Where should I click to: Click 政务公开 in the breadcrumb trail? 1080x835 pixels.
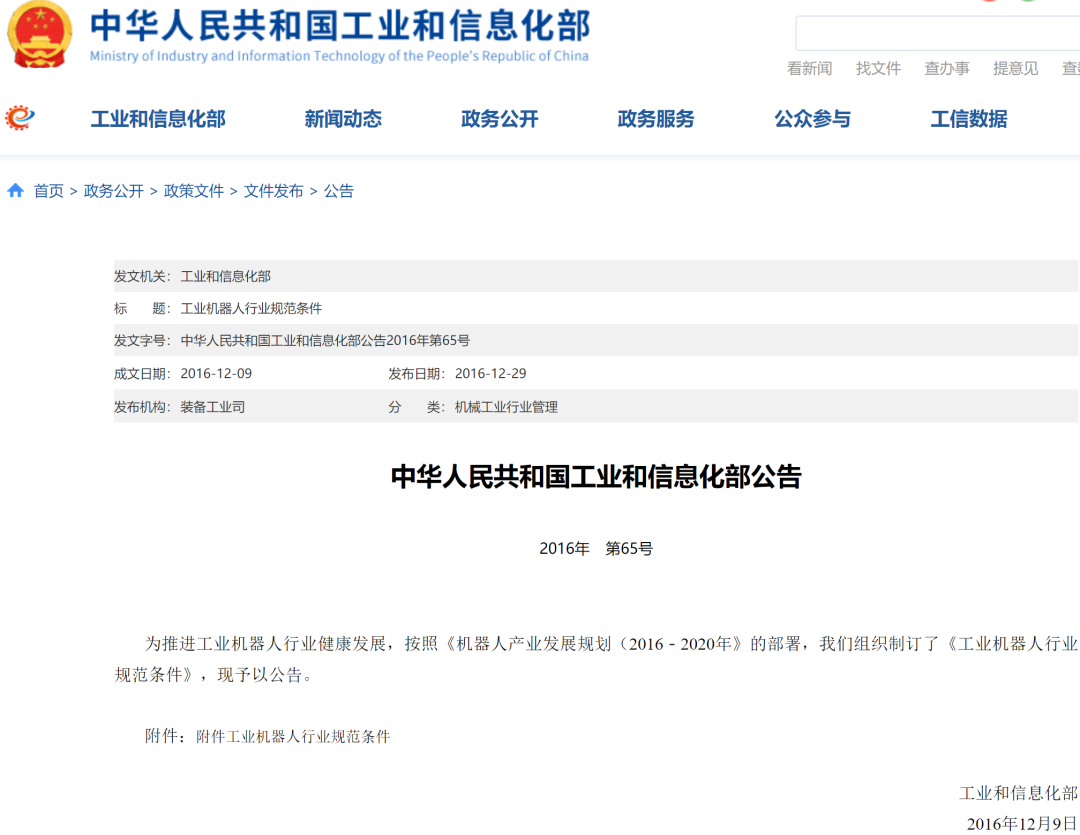pos(114,191)
